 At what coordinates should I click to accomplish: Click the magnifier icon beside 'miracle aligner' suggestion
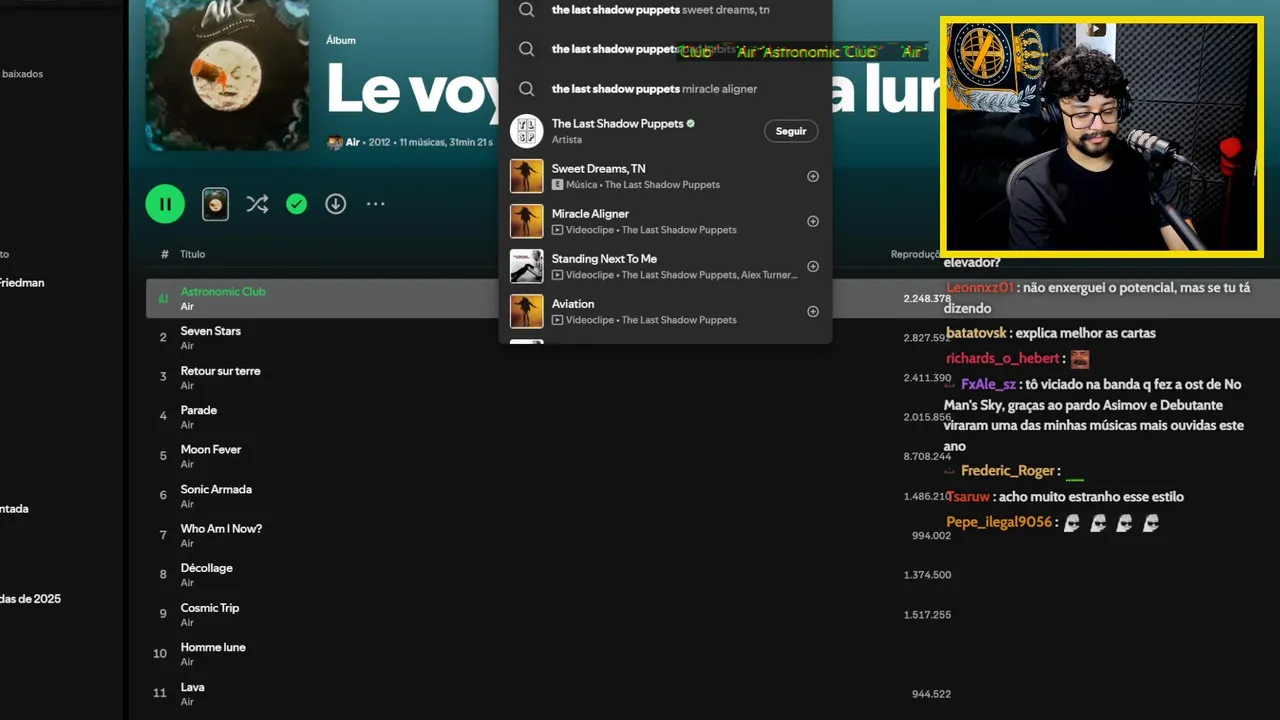click(527, 89)
